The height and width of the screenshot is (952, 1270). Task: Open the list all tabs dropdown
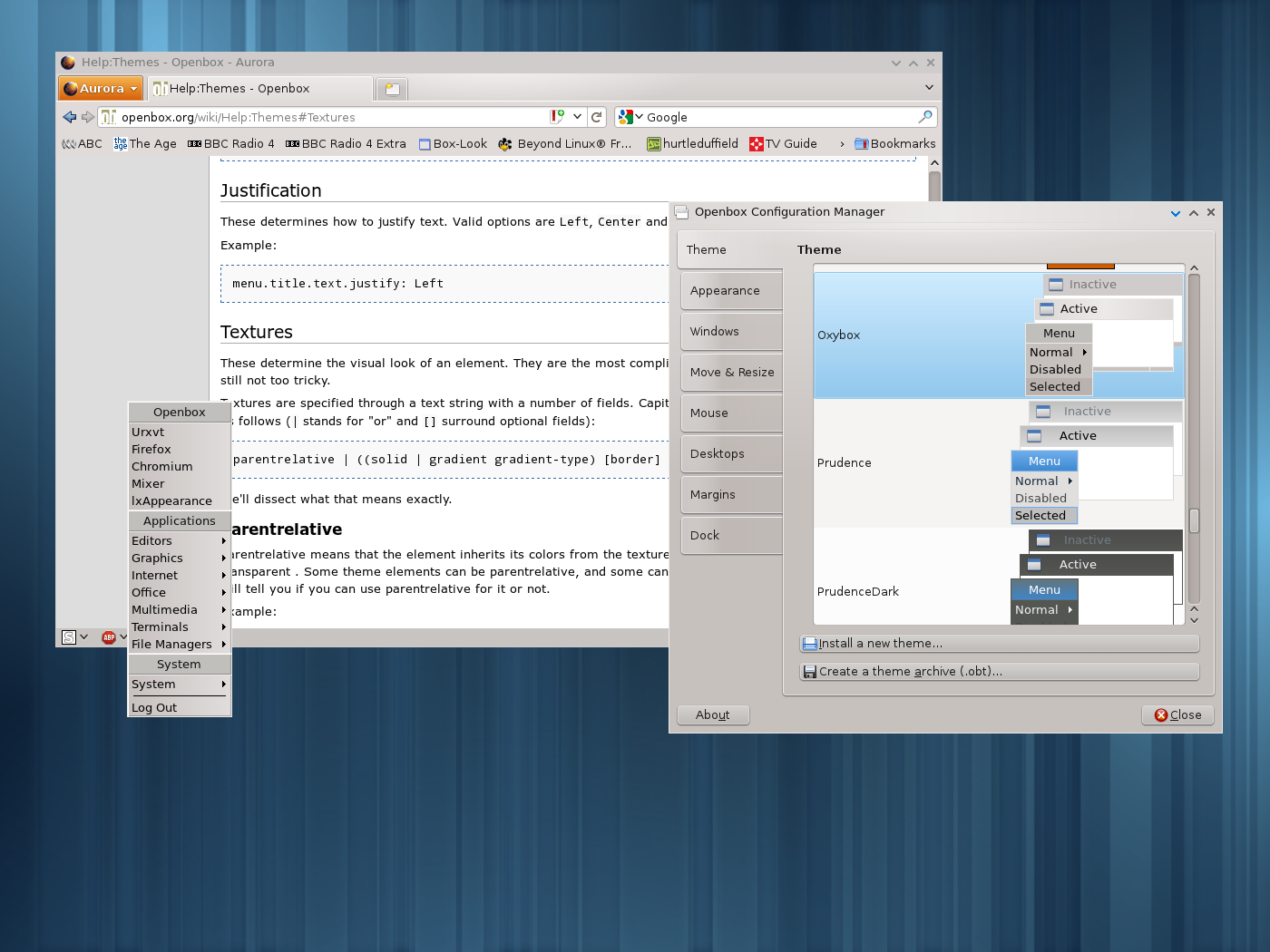click(x=929, y=88)
